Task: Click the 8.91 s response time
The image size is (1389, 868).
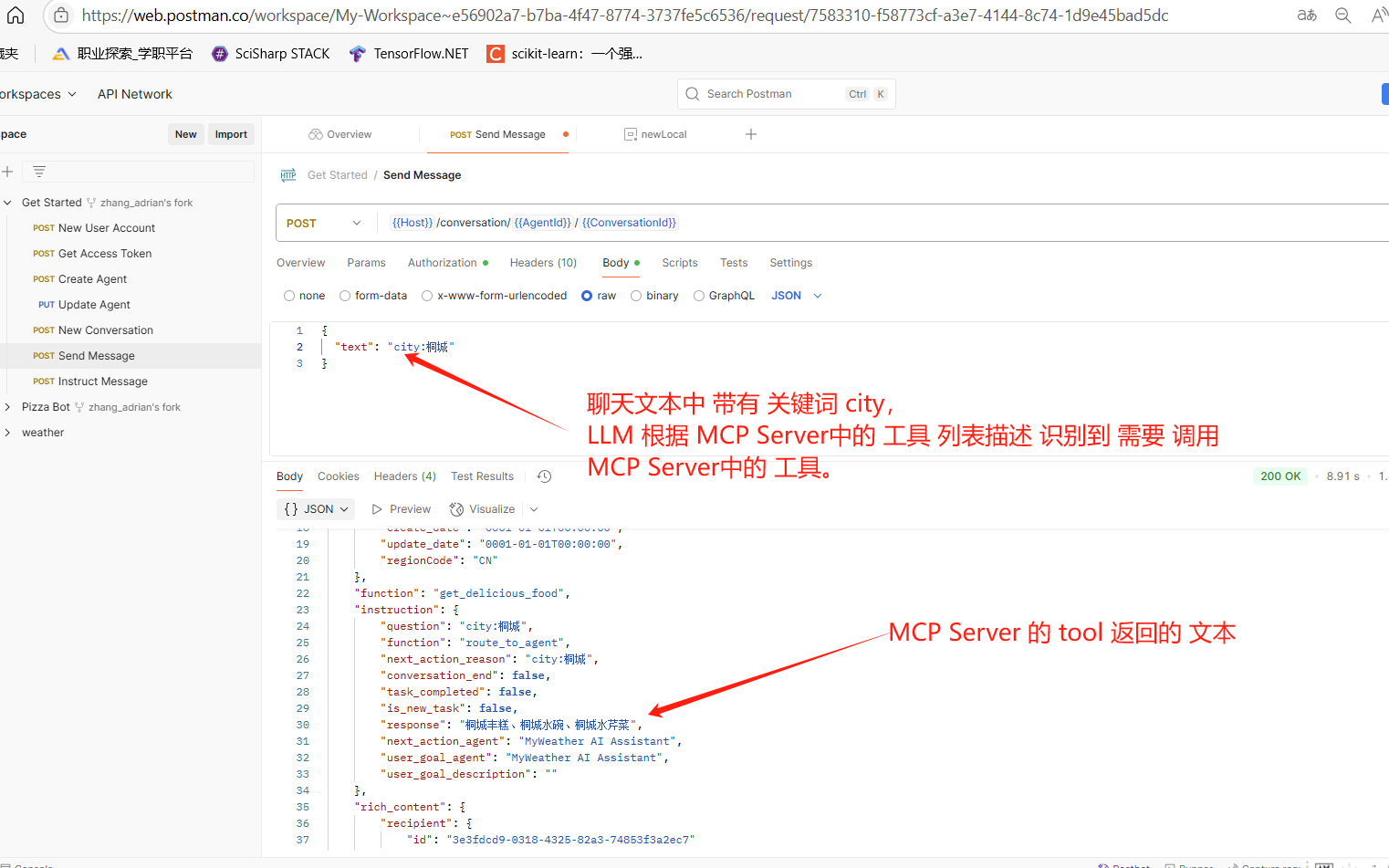Action: (1343, 476)
